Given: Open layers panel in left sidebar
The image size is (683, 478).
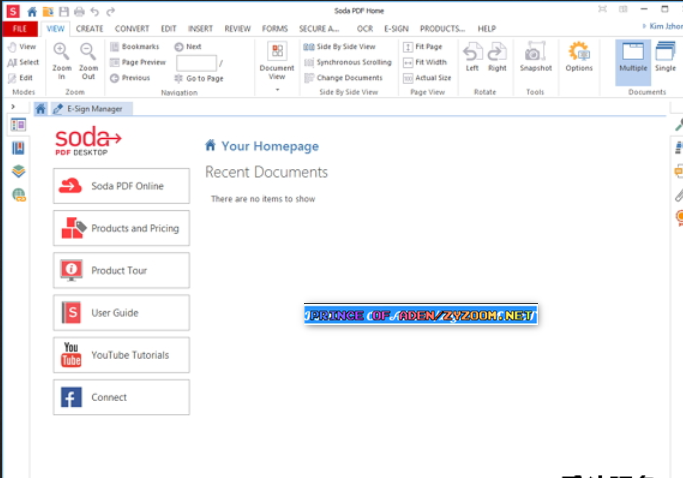Looking at the screenshot, I should 18,171.
